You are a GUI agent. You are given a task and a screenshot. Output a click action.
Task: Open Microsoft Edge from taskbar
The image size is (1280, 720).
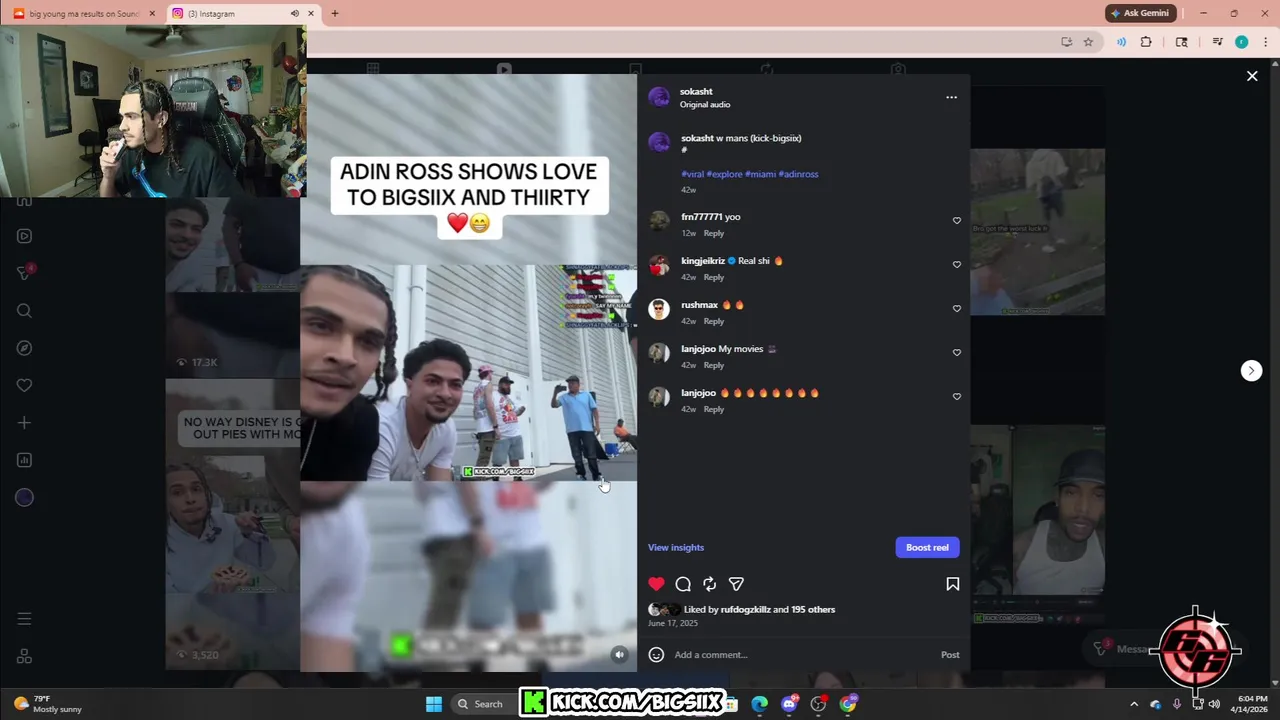[x=760, y=704]
